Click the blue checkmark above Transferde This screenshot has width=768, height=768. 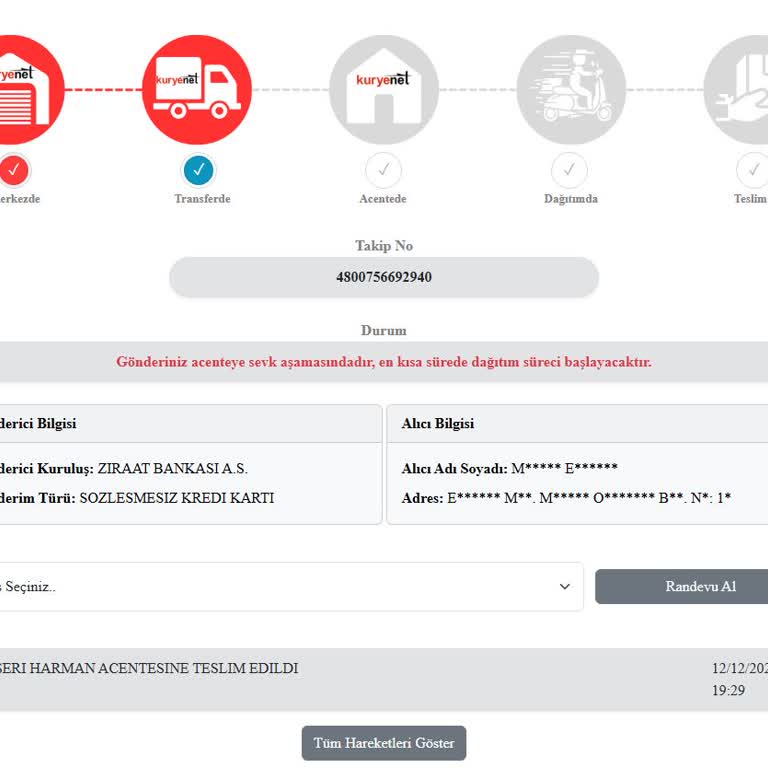pyautogui.click(x=198, y=170)
